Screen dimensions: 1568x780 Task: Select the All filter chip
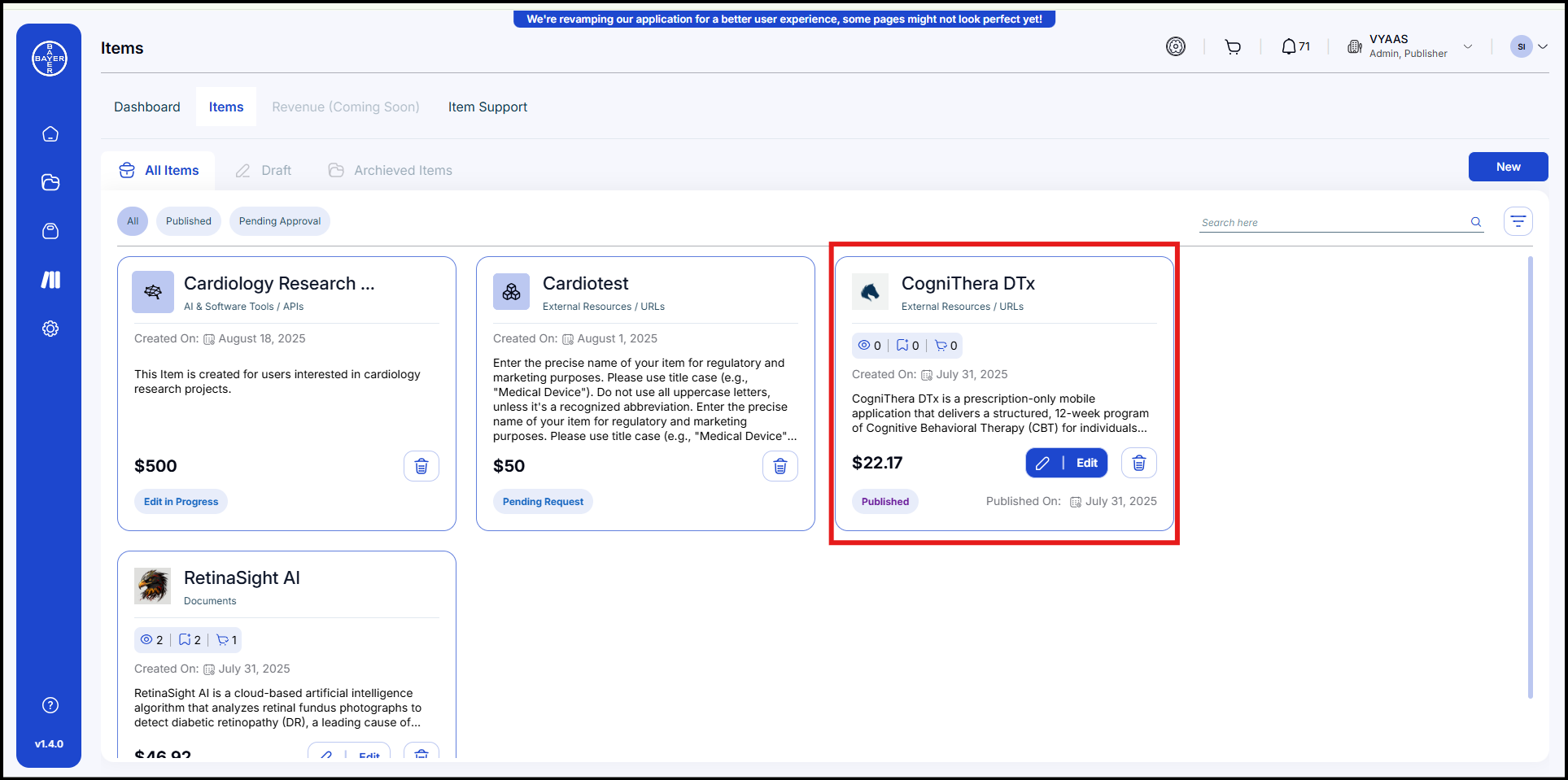click(x=133, y=221)
